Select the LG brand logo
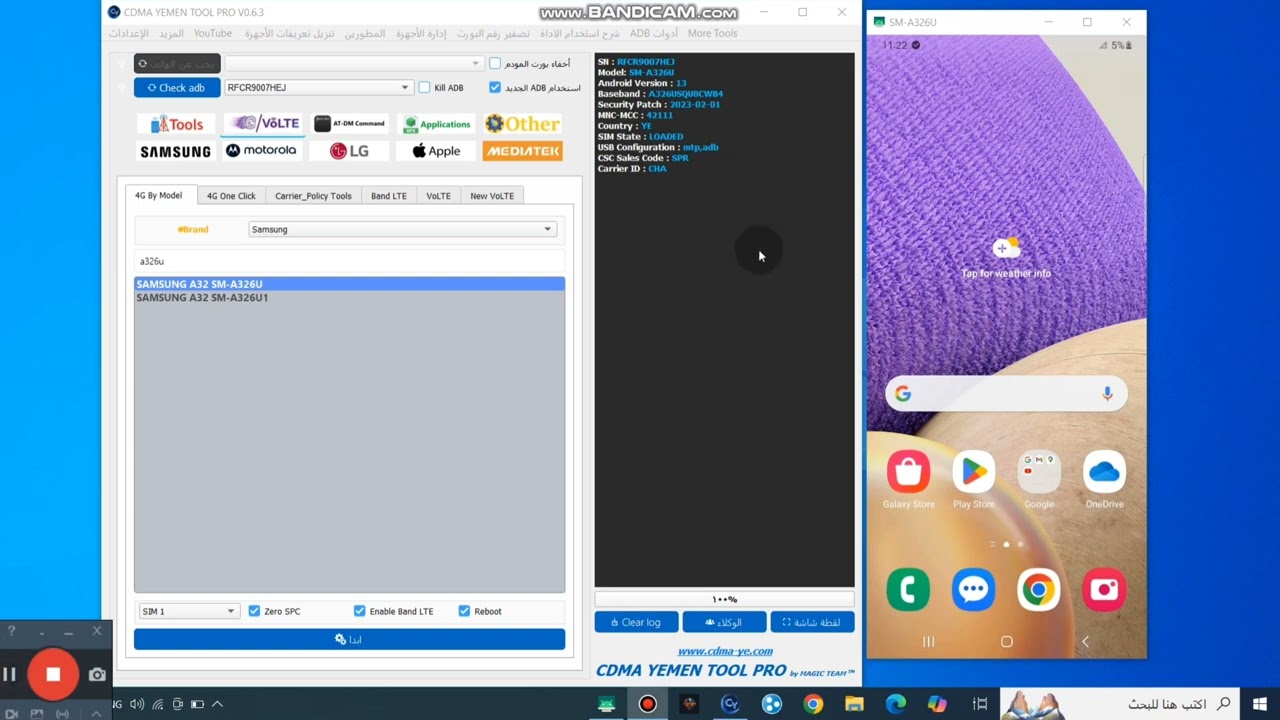This screenshot has width=1280, height=720. click(x=350, y=151)
